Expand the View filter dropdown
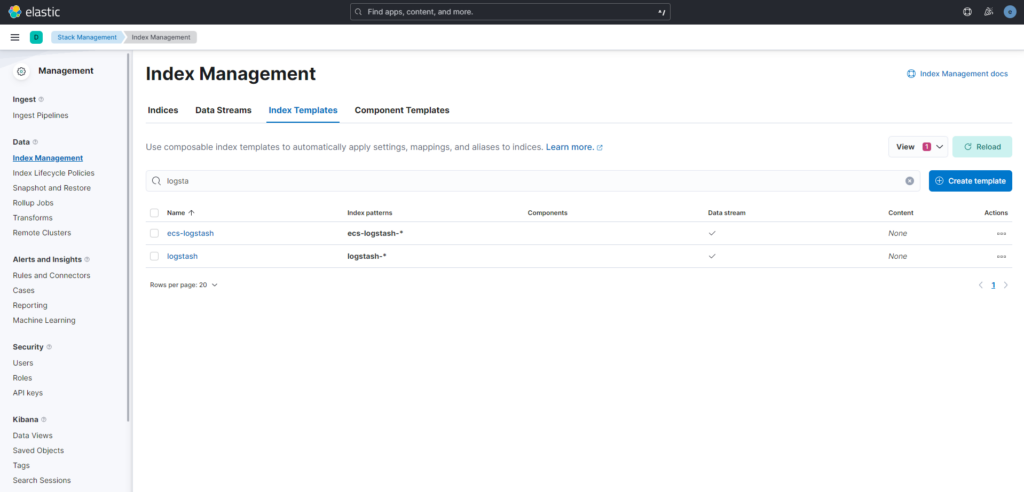The image size is (1024, 492). click(x=917, y=147)
